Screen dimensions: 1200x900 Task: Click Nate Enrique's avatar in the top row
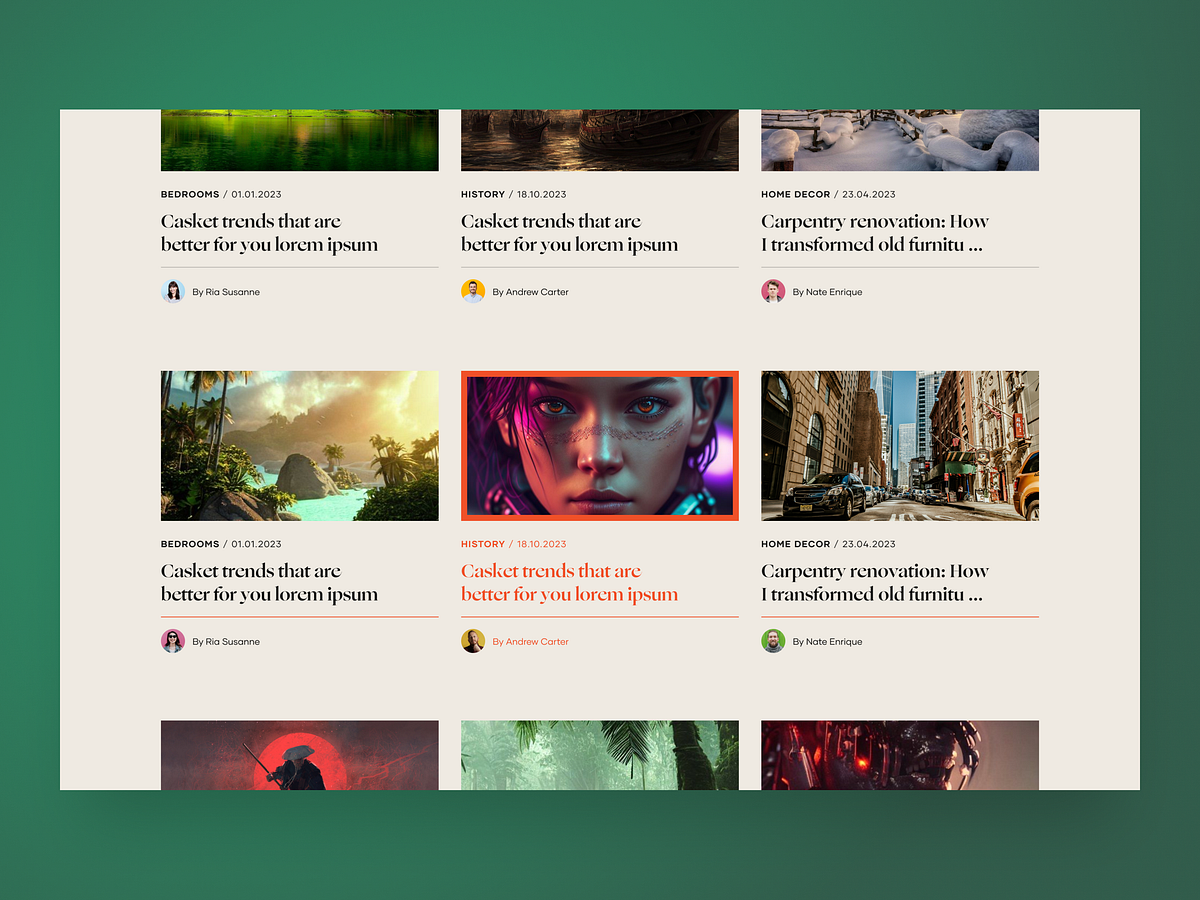tap(773, 291)
